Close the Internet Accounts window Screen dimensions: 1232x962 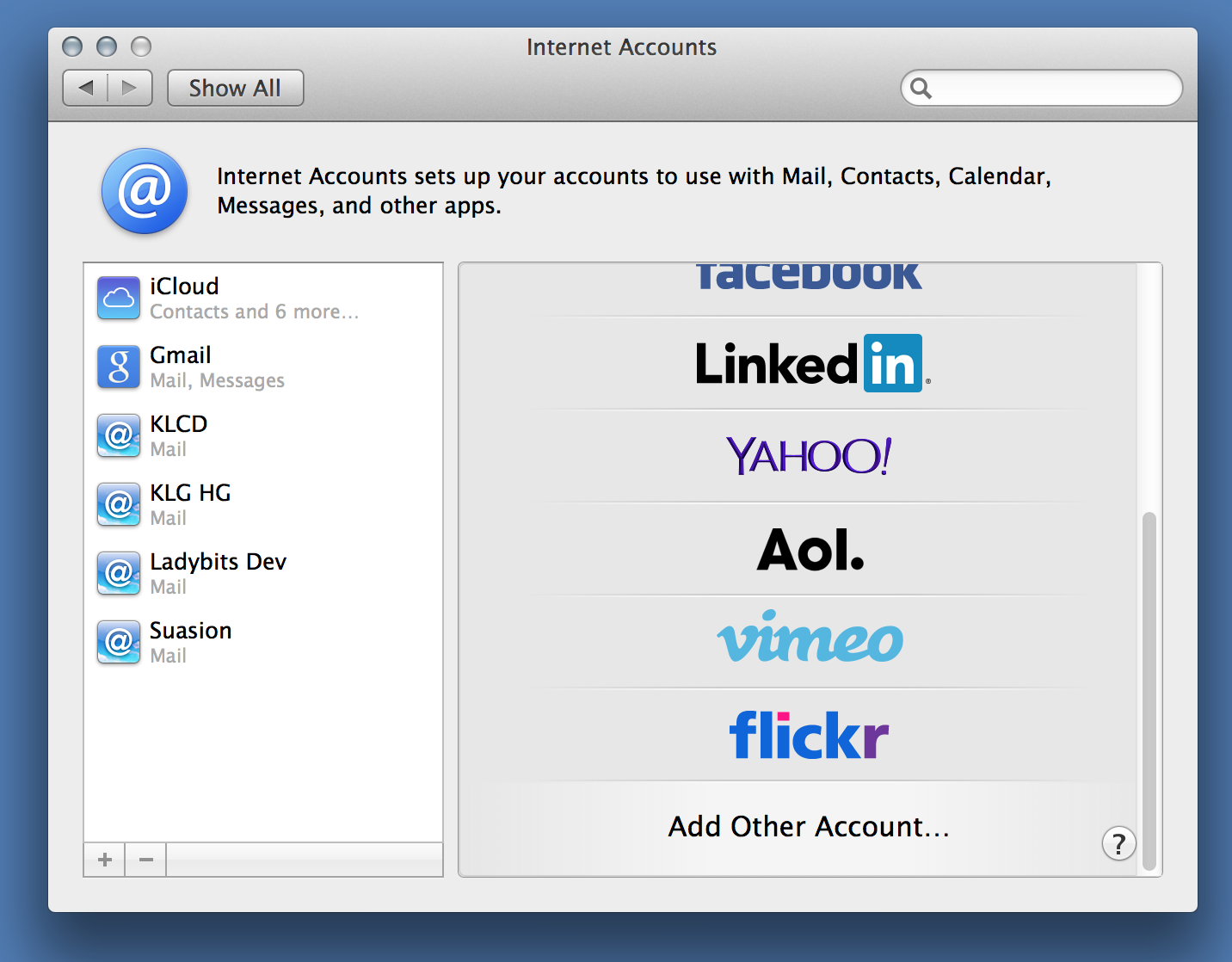click(73, 46)
